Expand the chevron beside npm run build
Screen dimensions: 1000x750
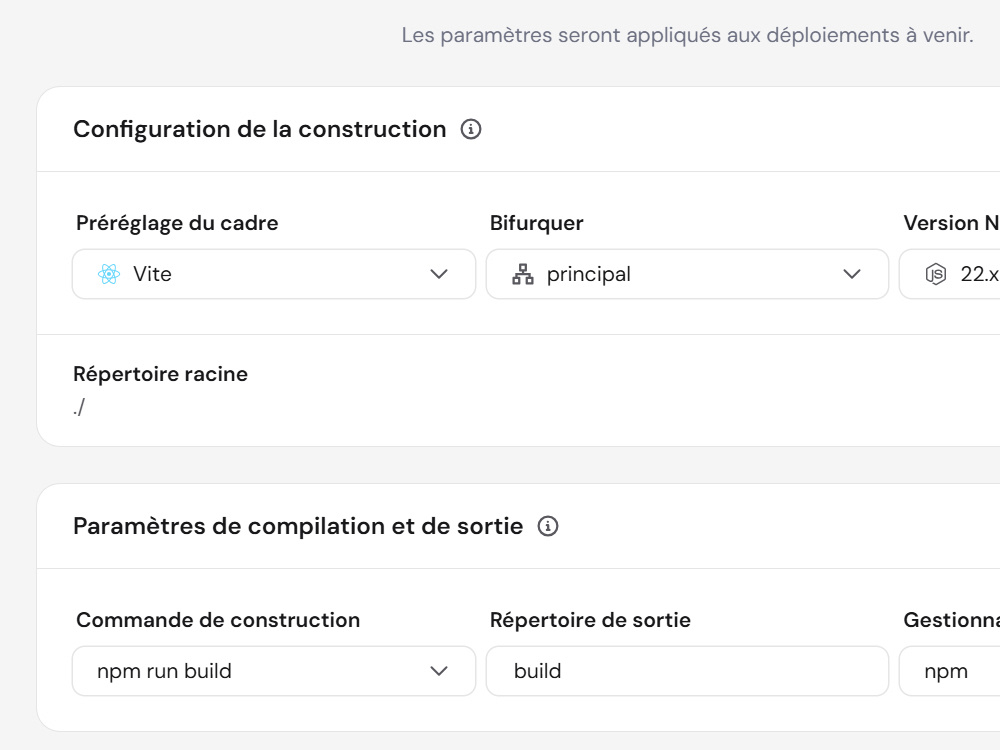coord(439,671)
